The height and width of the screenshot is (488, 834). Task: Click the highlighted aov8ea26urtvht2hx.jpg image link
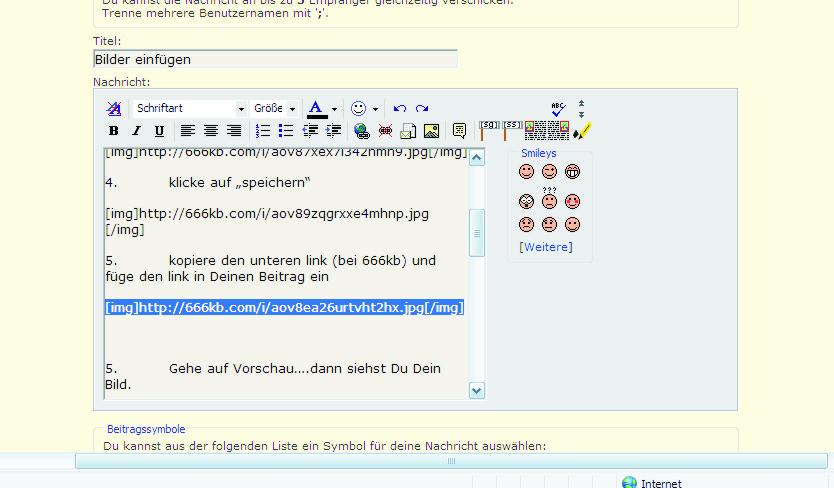click(x=285, y=308)
